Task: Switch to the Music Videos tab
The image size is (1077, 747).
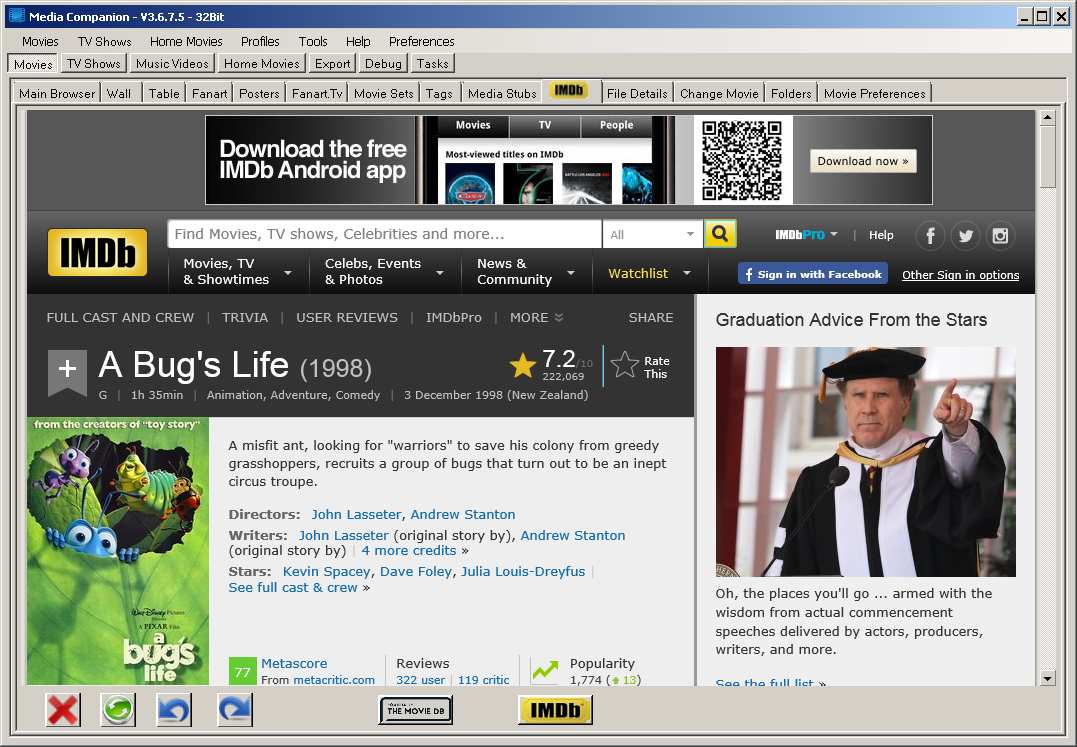Action: pos(172,64)
